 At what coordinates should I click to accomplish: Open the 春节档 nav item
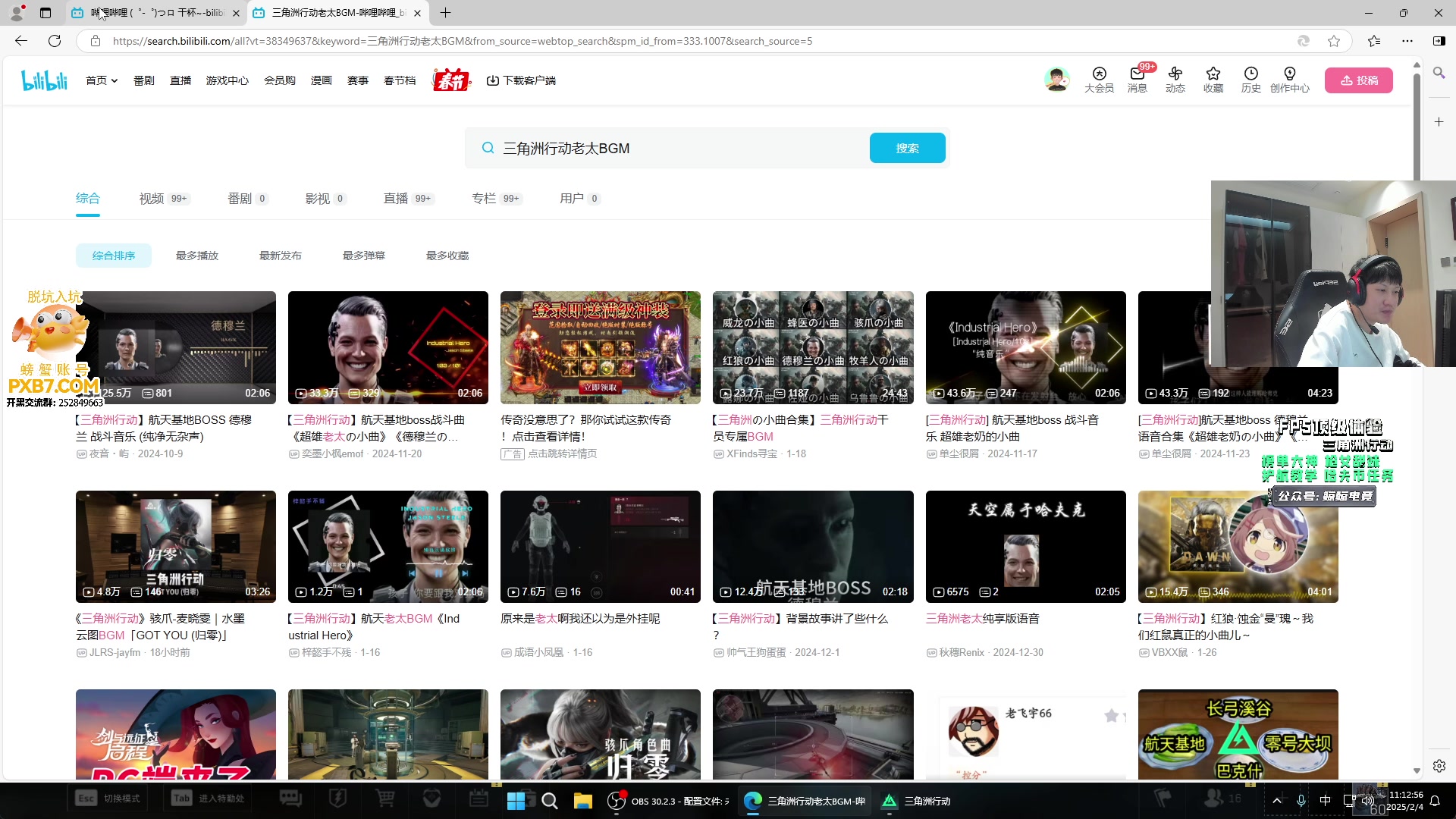point(400,80)
